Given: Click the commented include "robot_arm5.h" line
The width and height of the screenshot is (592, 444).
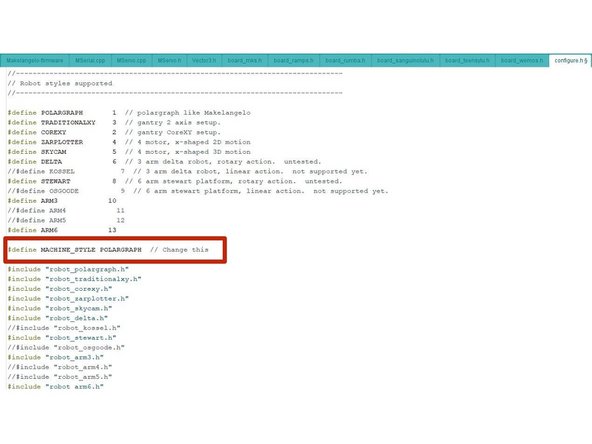Looking at the screenshot, I should coord(60,377).
